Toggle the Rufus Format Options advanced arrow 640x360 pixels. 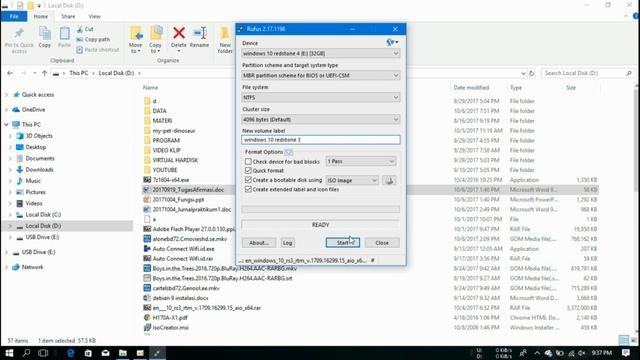click(x=289, y=152)
